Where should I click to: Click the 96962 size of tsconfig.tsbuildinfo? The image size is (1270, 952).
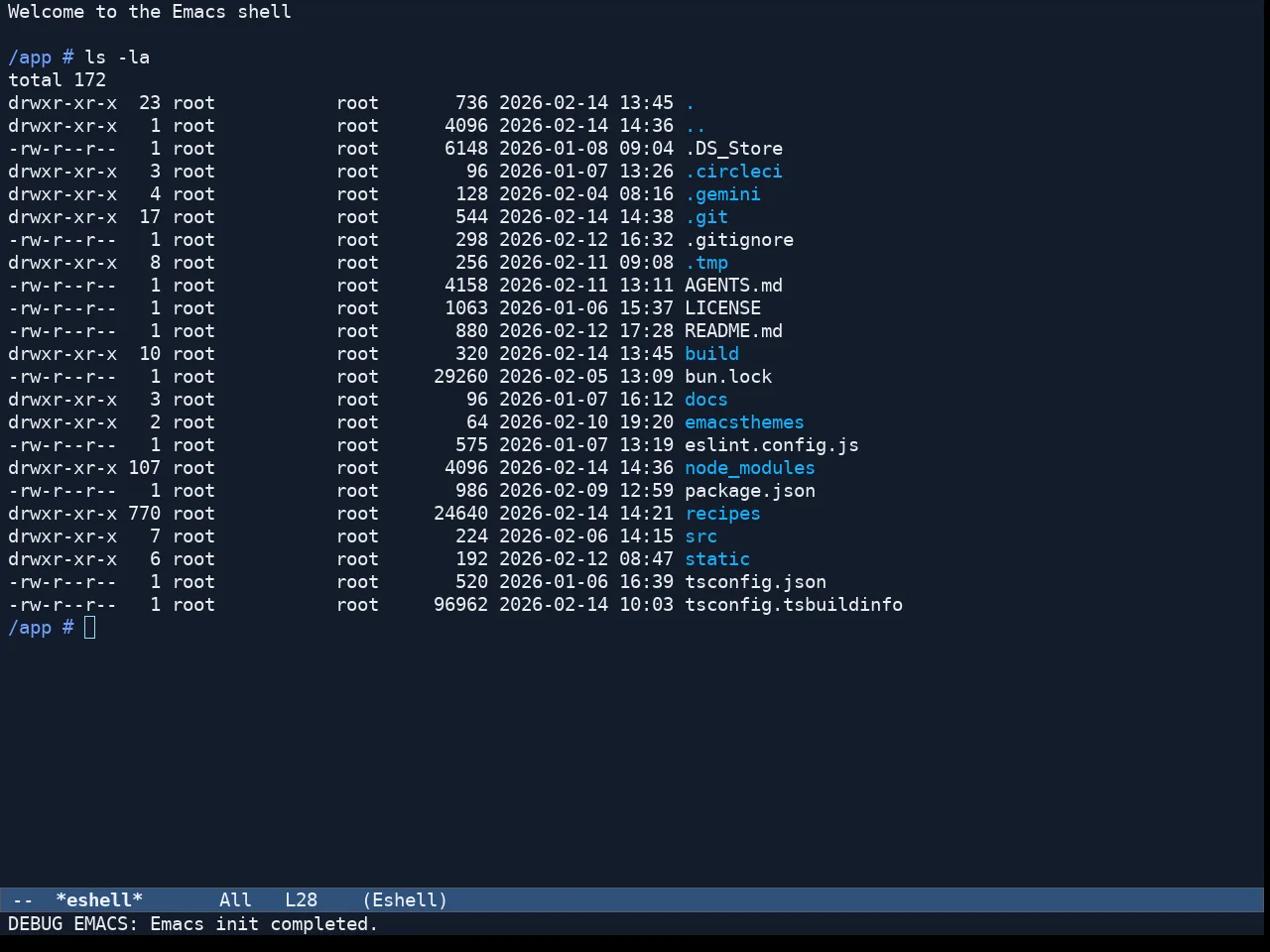click(460, 605)
